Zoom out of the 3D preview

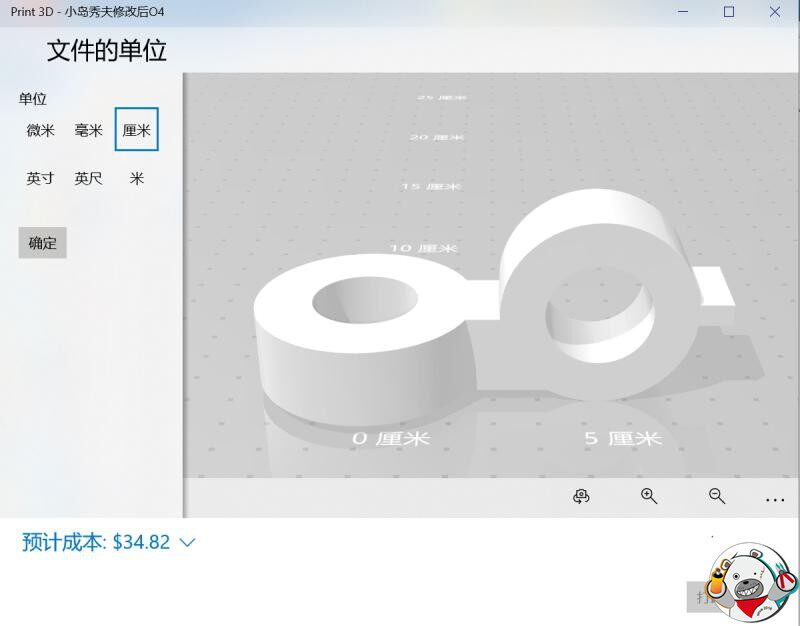click(717, 496)
